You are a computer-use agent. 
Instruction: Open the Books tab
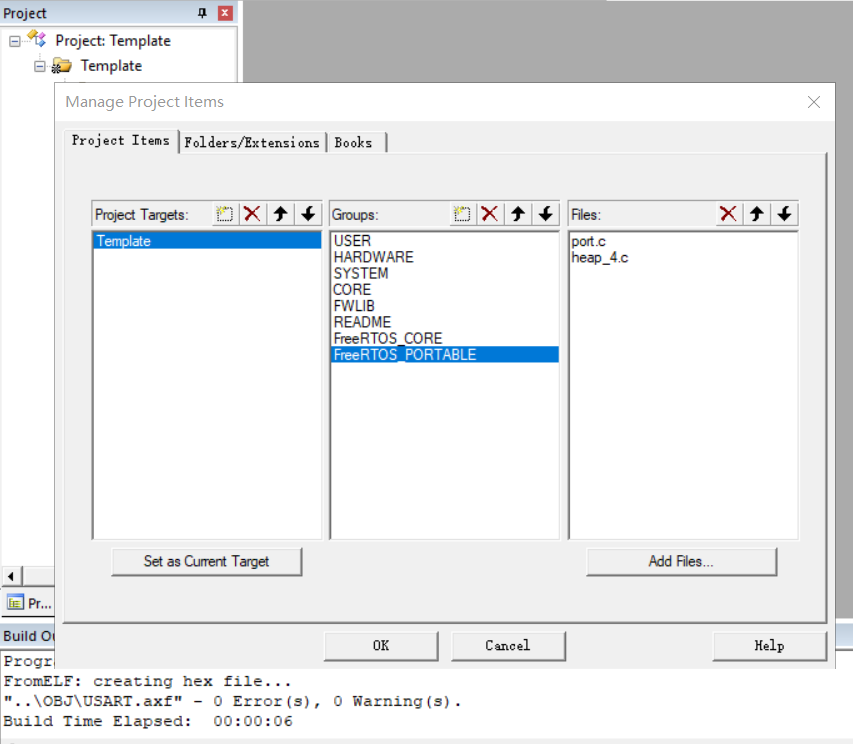(x=354, y=142)
